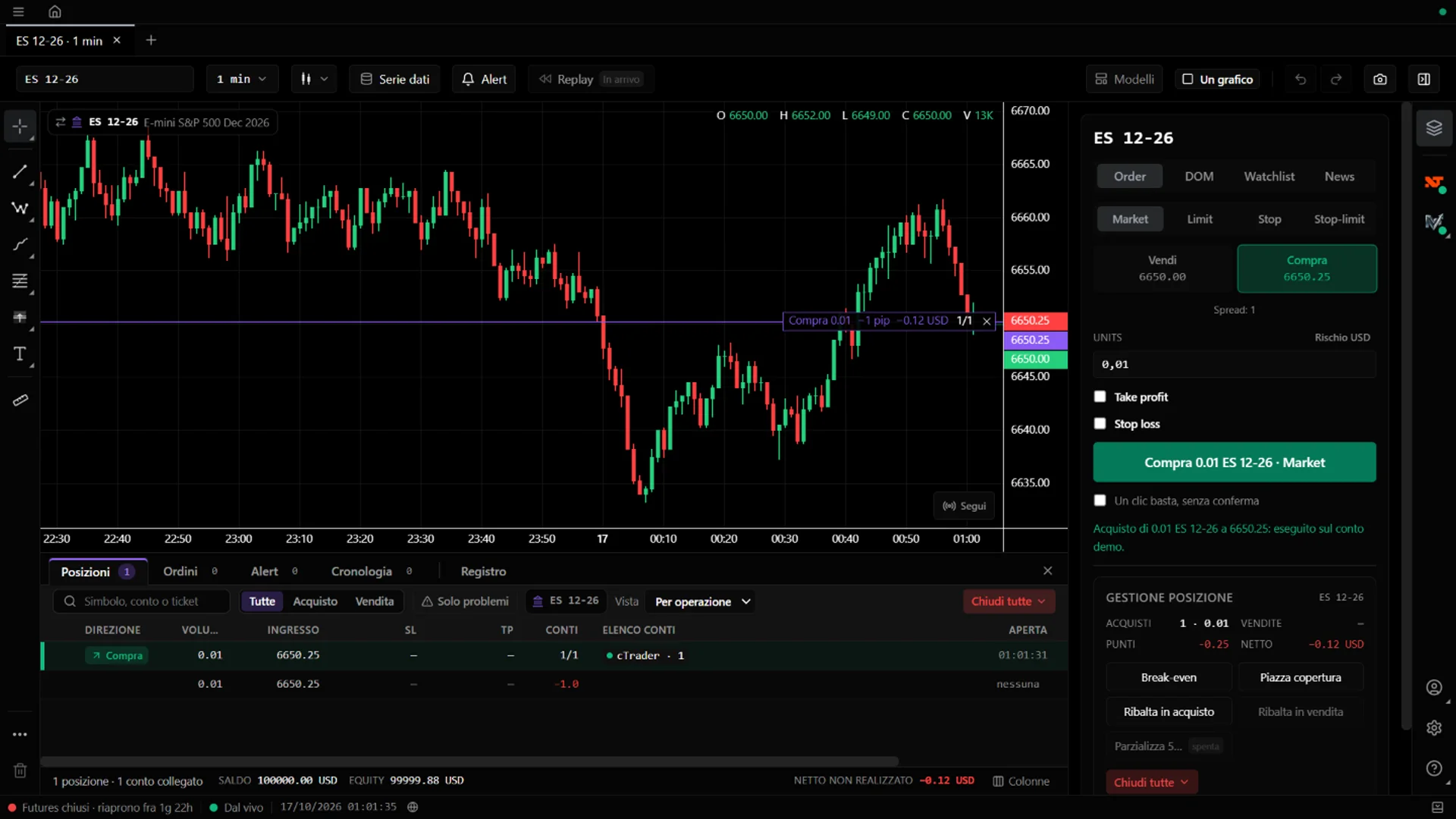
Task: Open the 1 min timeframe dropdown
Action: (x=242, y=79)
